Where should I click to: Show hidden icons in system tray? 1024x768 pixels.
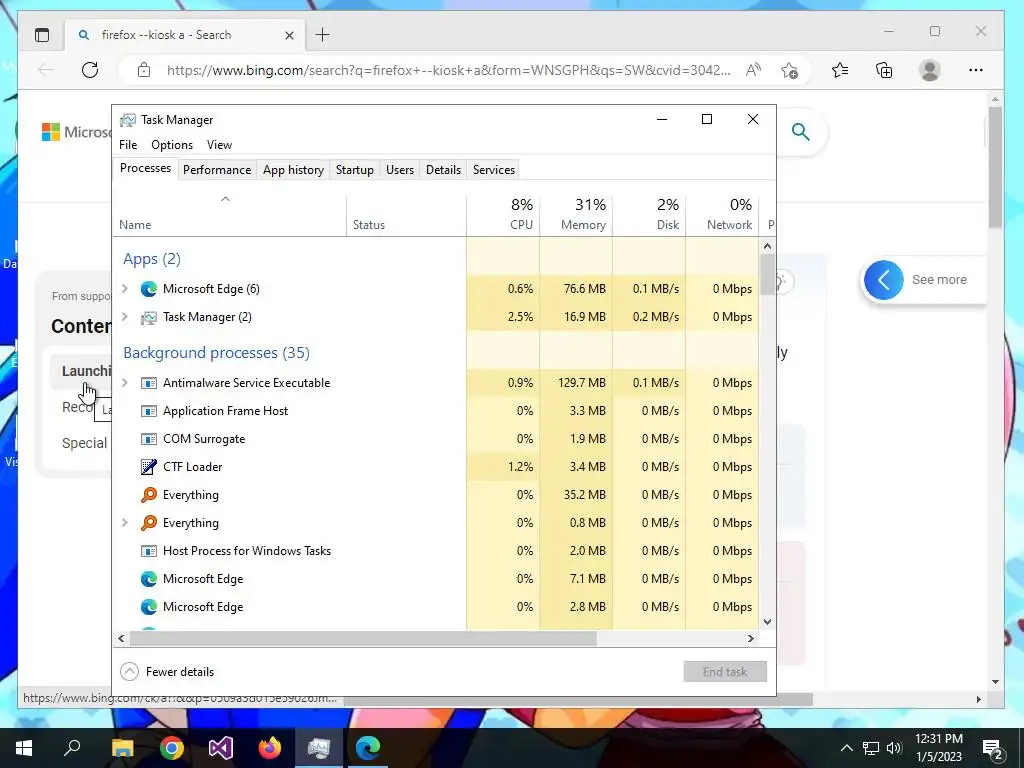tap(846, 748)
